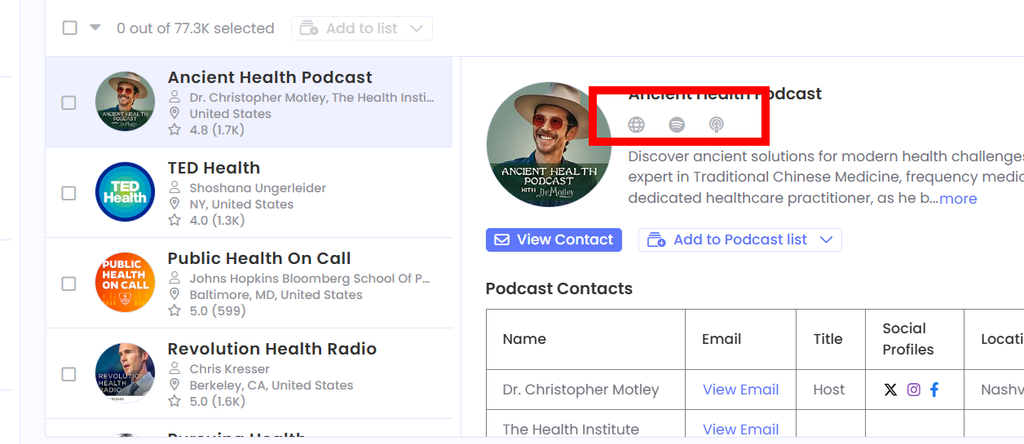Click the '4.0 (1.3K)' rating text

tap(217, 220)
